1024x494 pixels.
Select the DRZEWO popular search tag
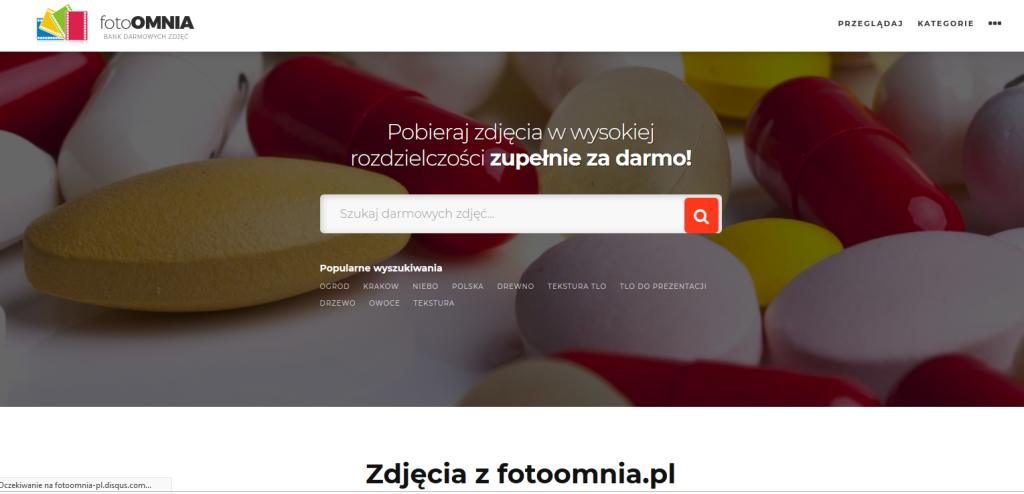click(338, 303)
